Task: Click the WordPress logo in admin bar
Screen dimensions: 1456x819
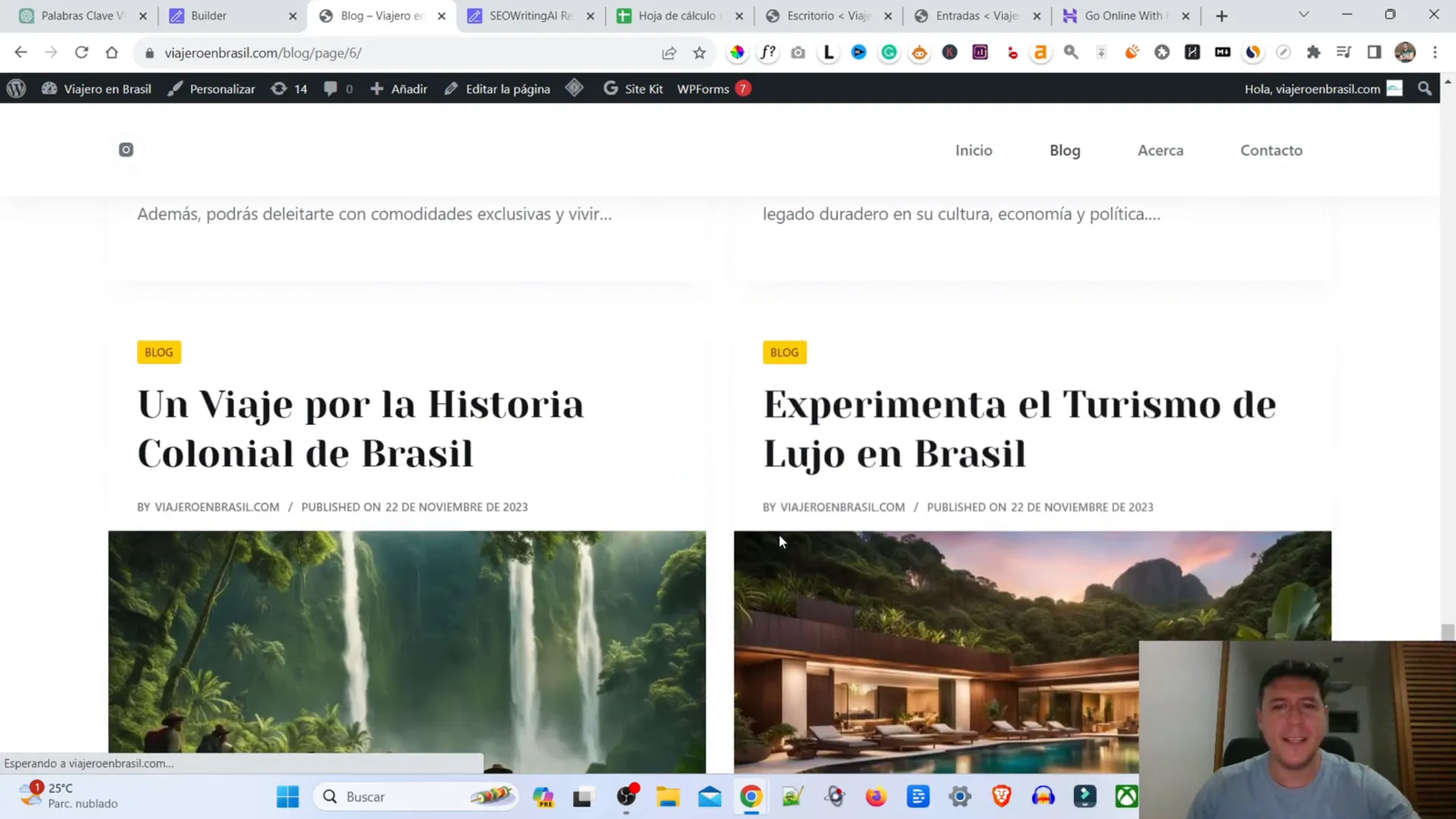Action: 16,88
